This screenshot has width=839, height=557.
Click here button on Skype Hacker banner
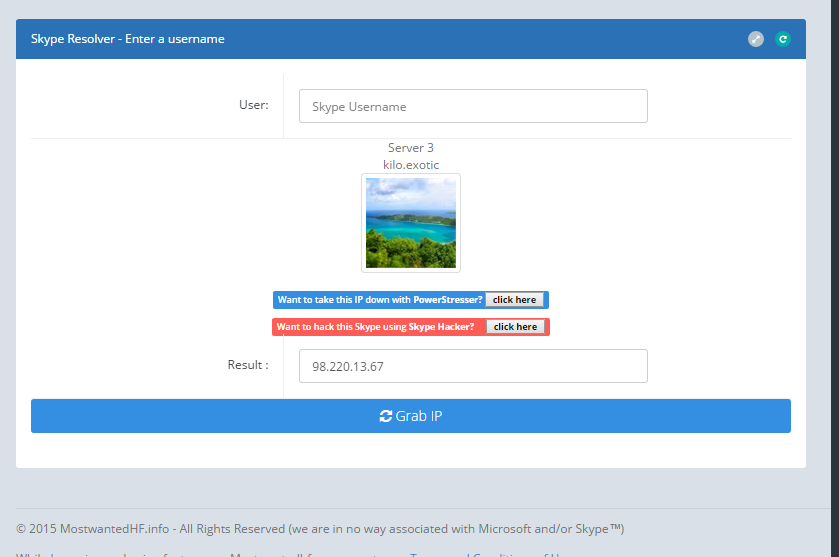coord(515,326)
